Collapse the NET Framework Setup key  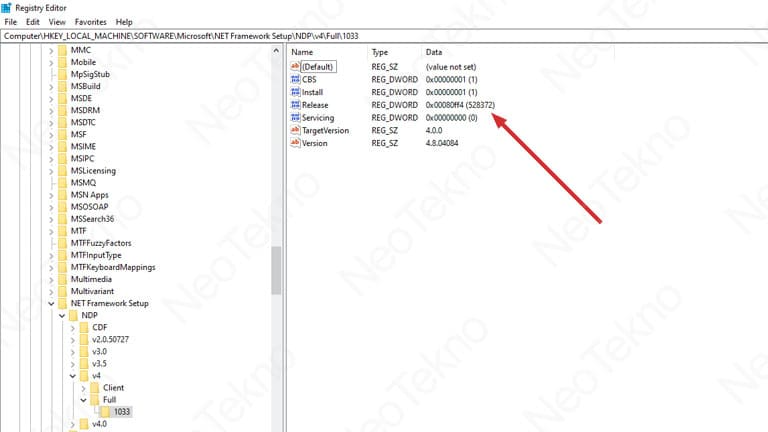point(50,302)
